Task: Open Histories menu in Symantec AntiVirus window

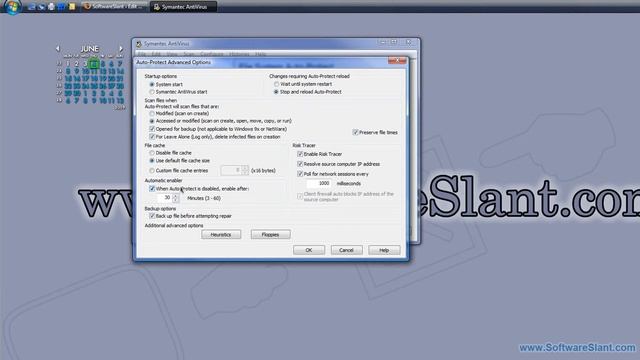Action: [239, 54]
